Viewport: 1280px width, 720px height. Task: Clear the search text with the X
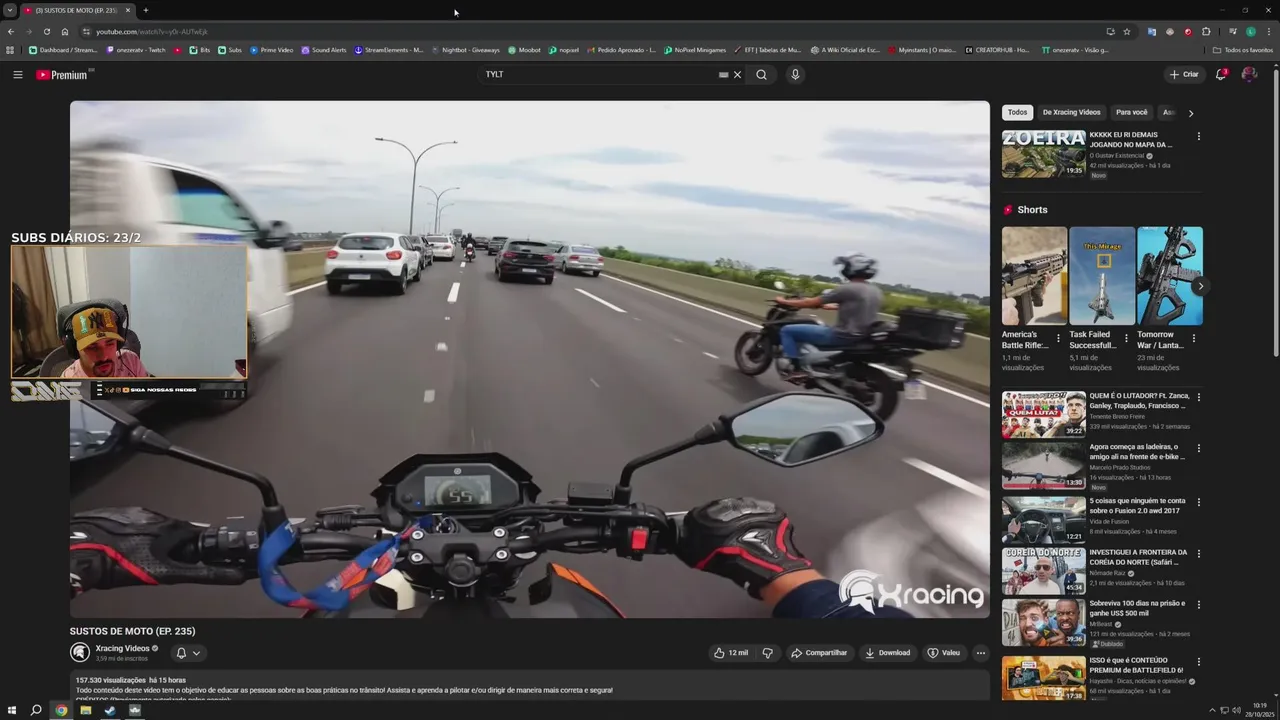click(x=738, y=75)
